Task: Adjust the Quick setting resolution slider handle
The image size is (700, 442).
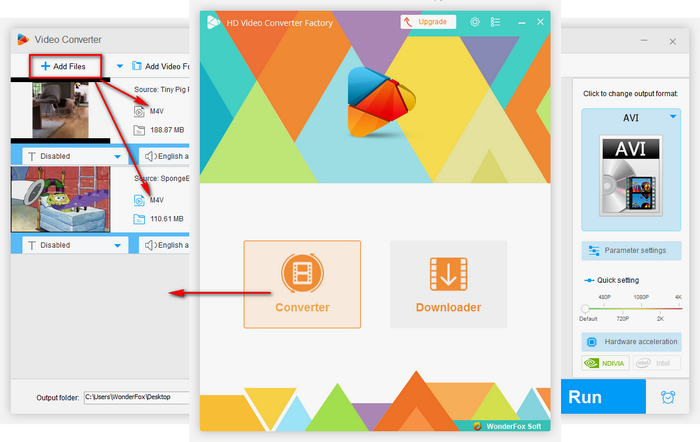Action: 585,309
